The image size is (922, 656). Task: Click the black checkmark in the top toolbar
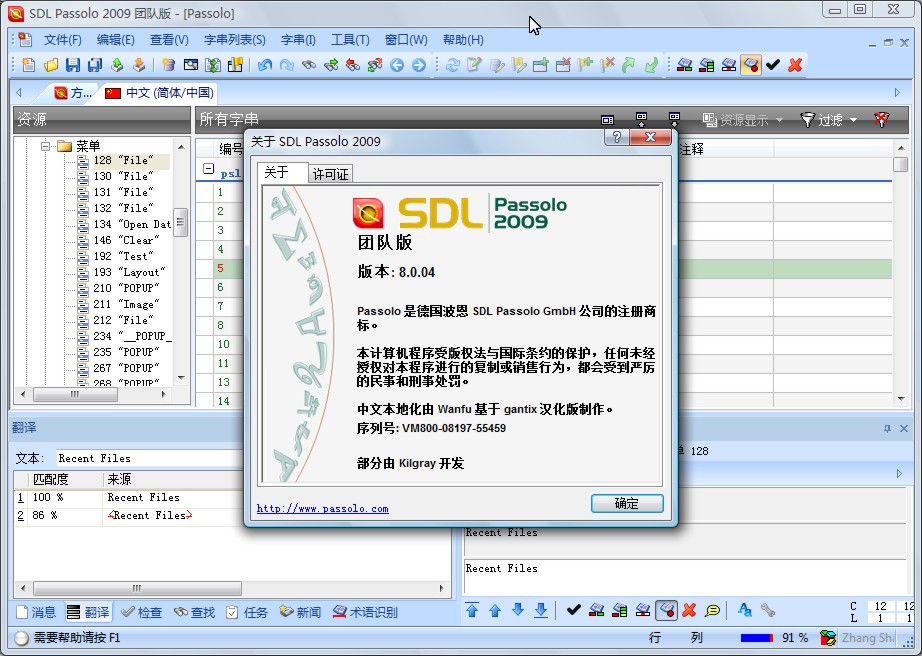coord(773,65)
